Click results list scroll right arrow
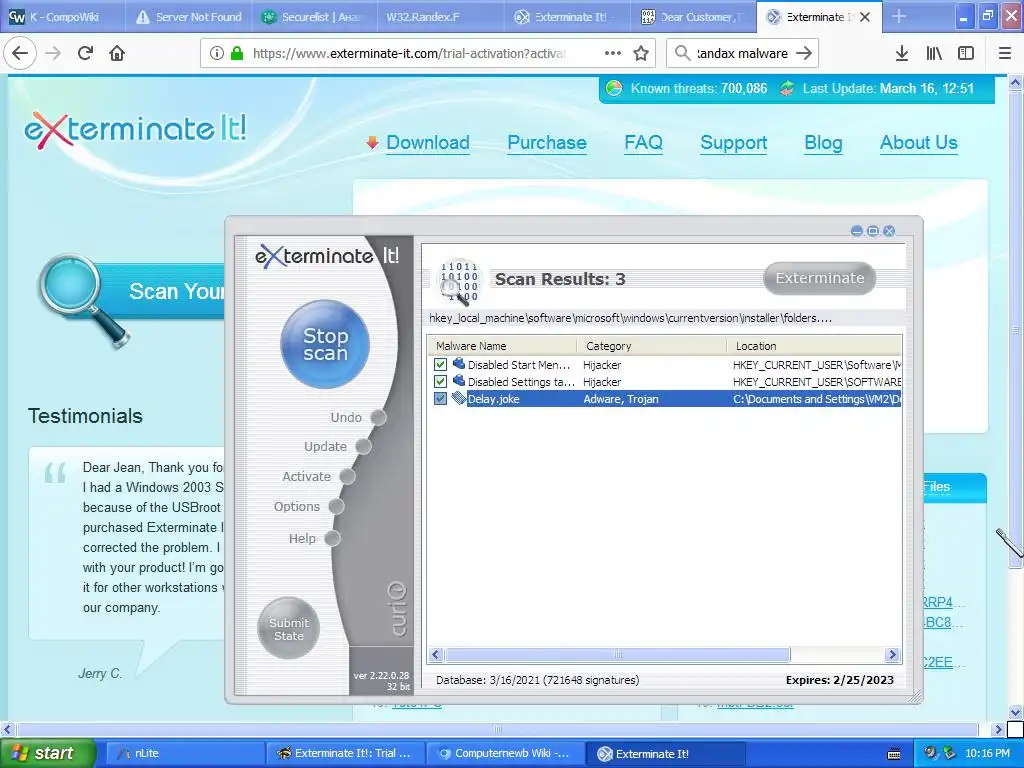1024x768 pixels. 892,654
